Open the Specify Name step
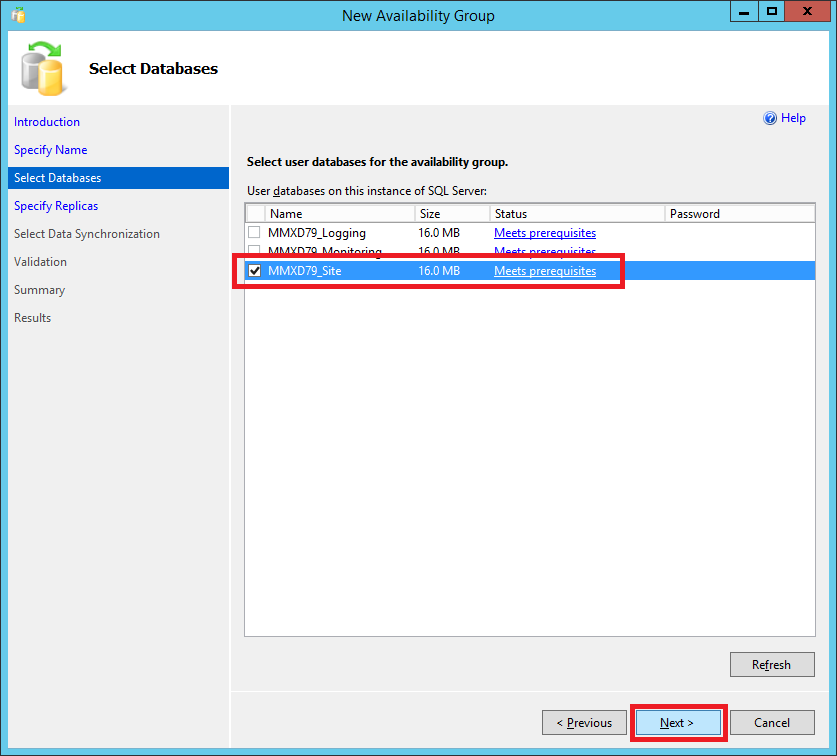 pyautogui.click(x=50, y=150)
